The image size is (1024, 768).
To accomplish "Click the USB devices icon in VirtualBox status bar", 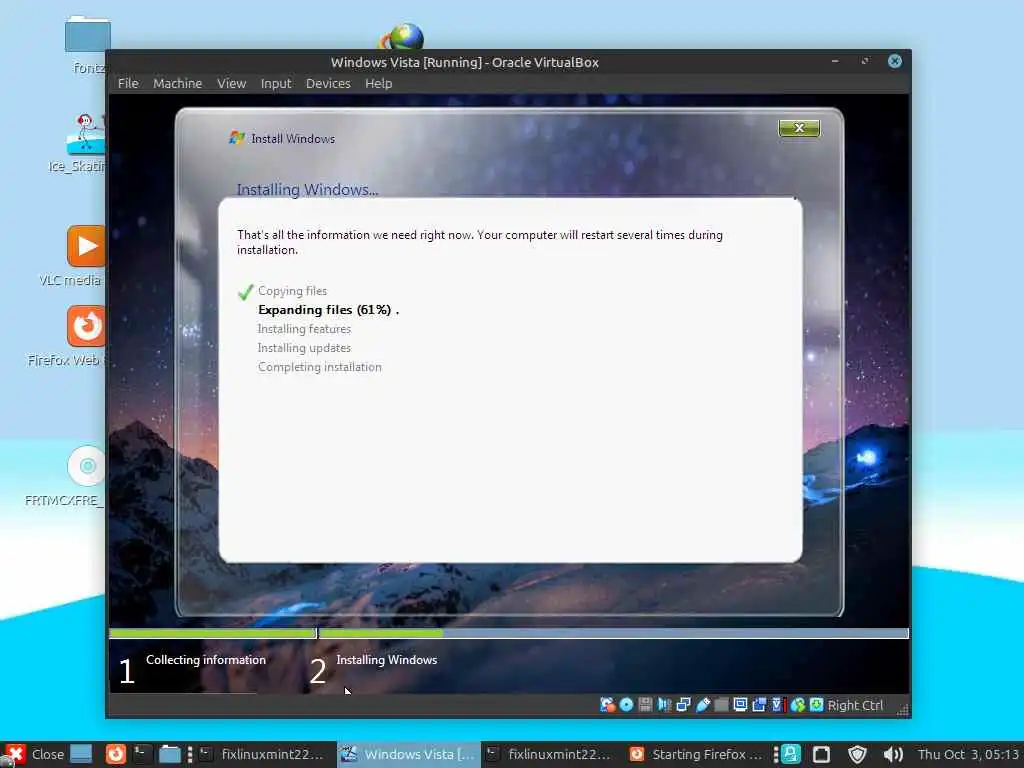I will coord(703,705).
